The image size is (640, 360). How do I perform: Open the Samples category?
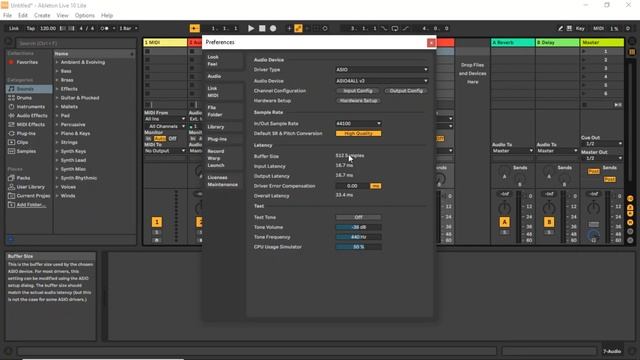26,151
